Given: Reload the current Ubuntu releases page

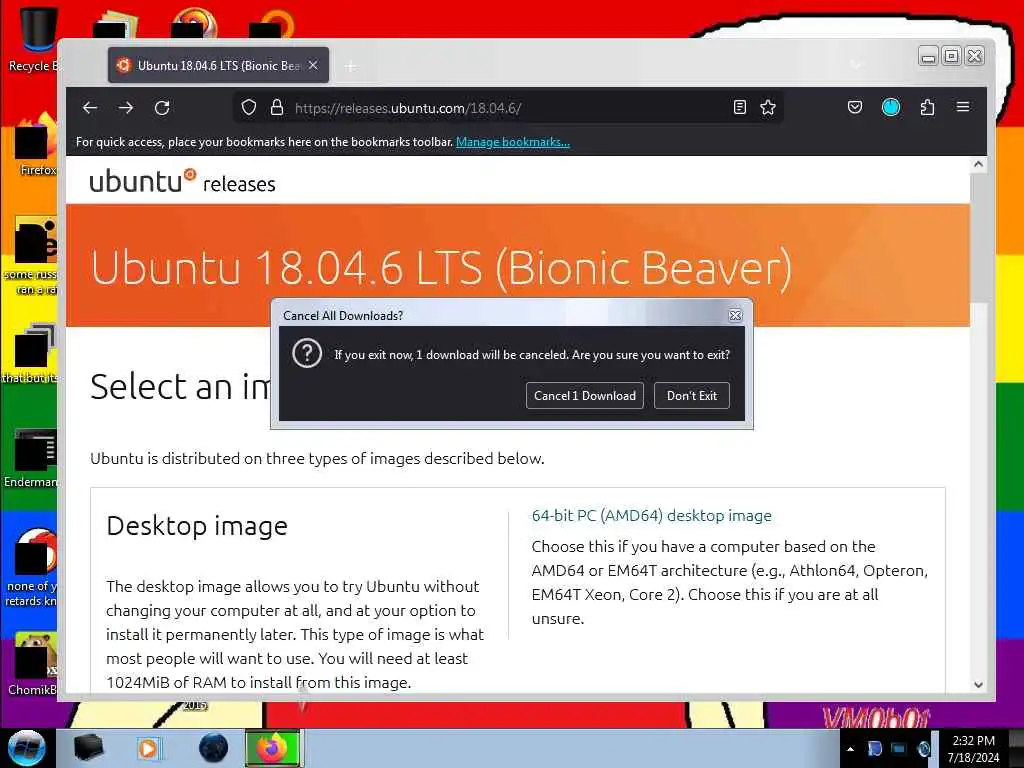Looking at the screenshot, I should 162,108.
